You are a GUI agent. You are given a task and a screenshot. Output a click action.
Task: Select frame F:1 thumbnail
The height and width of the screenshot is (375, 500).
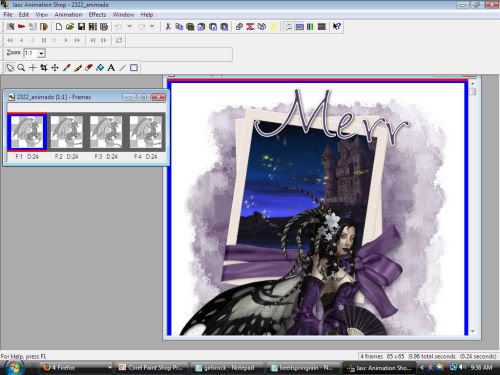[x=27, y=132]
